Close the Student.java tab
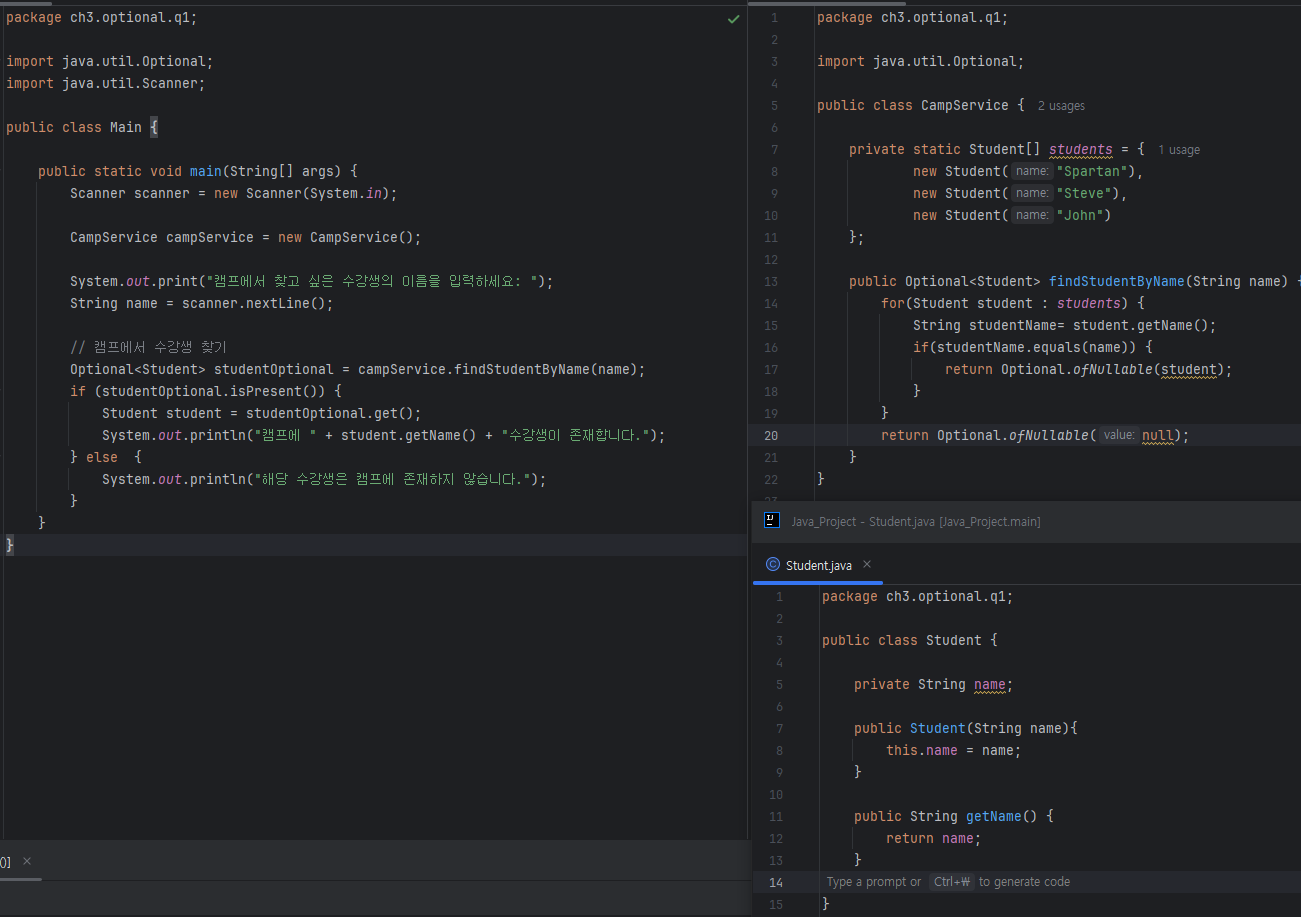 tap(867, 564)
